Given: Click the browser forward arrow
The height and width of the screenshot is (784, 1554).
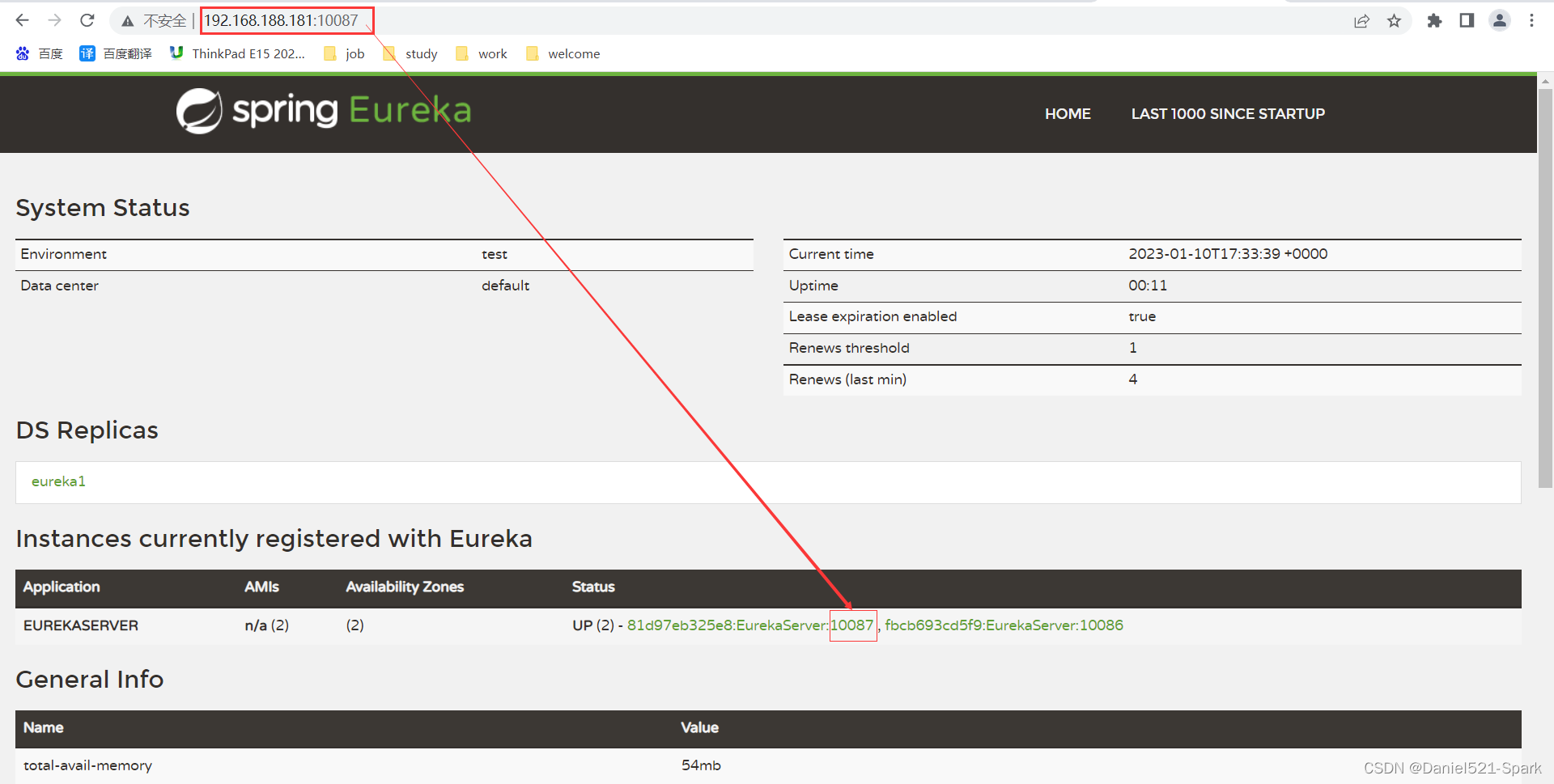Looking at the screenshot, I should point(54,20).
